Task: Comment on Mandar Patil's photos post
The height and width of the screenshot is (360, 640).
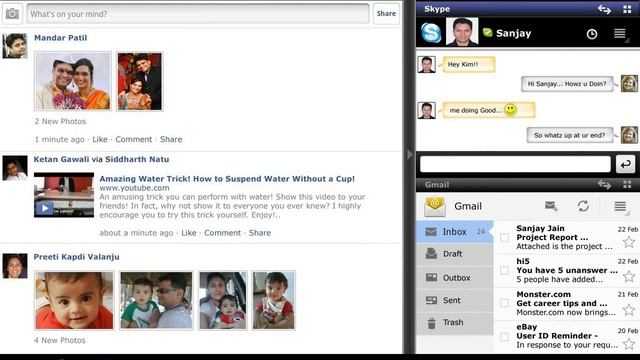Action: [133, 139]
